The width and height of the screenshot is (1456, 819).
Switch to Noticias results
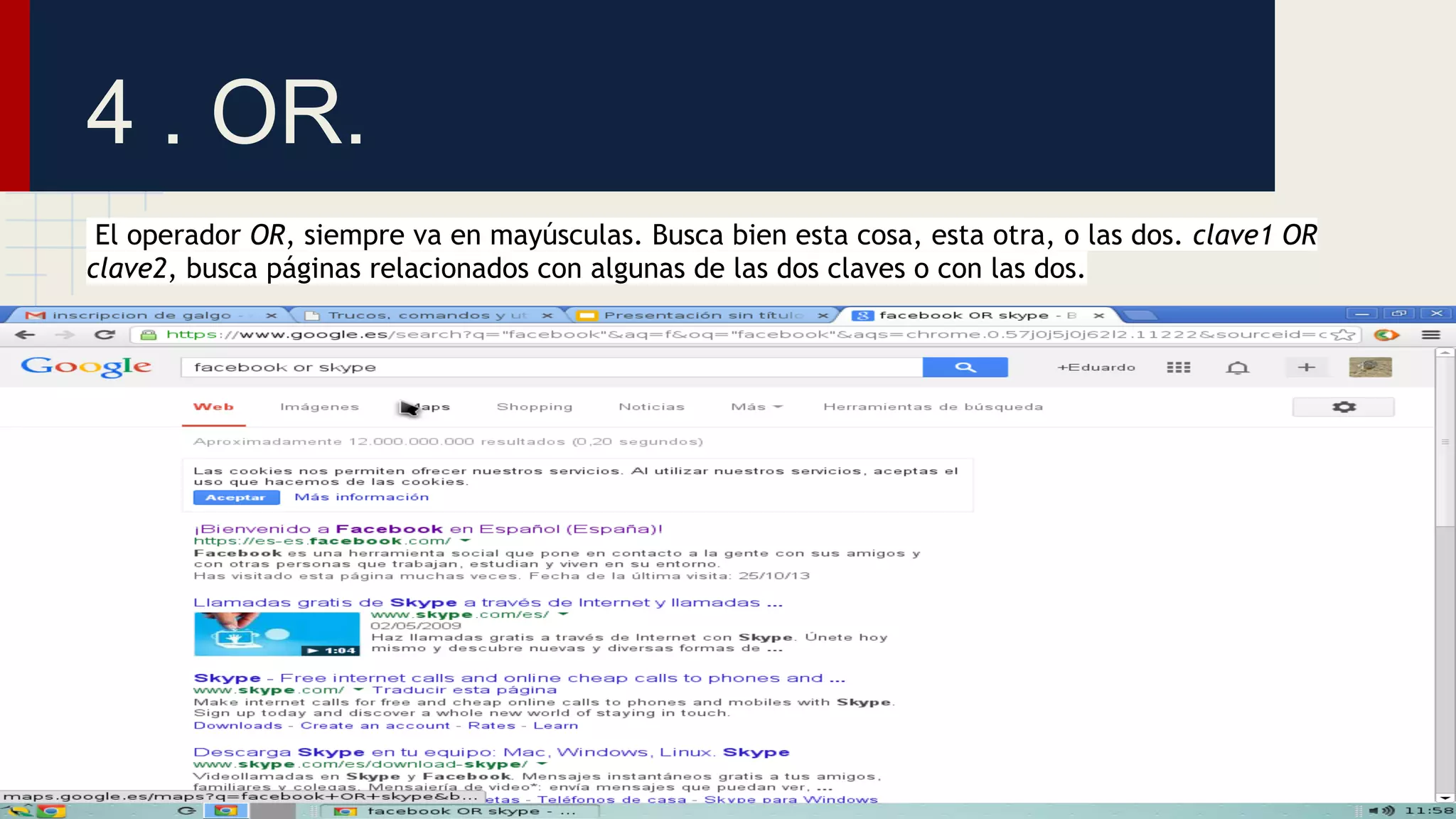pos(651,407)
